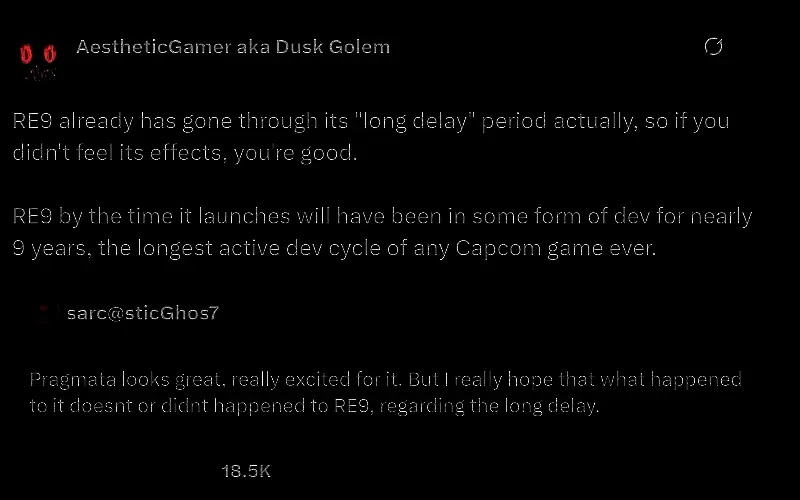Click the "9 years" text in the post
This screenshot has height=500, width=800.
pos(51,248)
